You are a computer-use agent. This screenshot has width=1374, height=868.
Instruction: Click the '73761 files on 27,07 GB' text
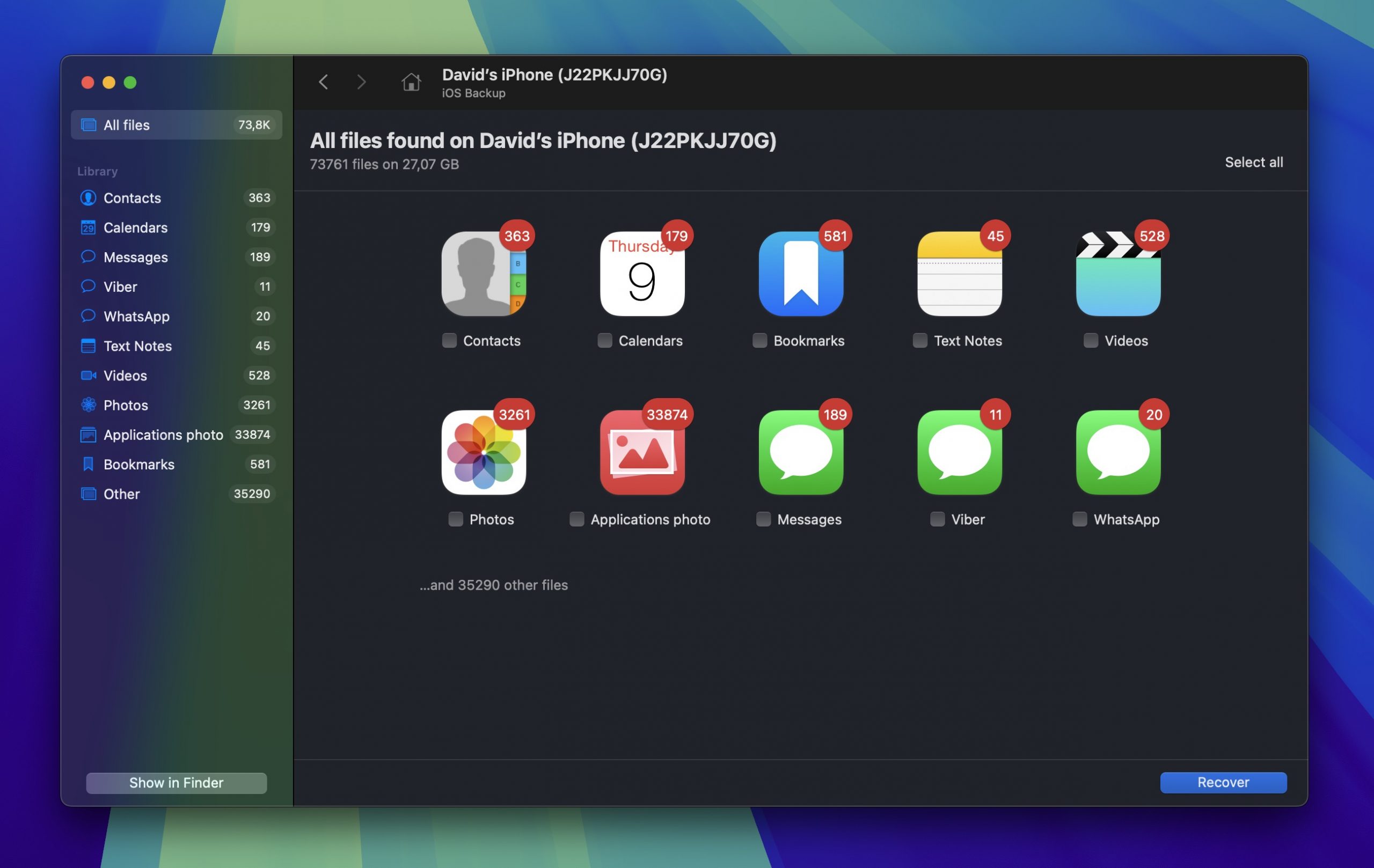[384, 164]
